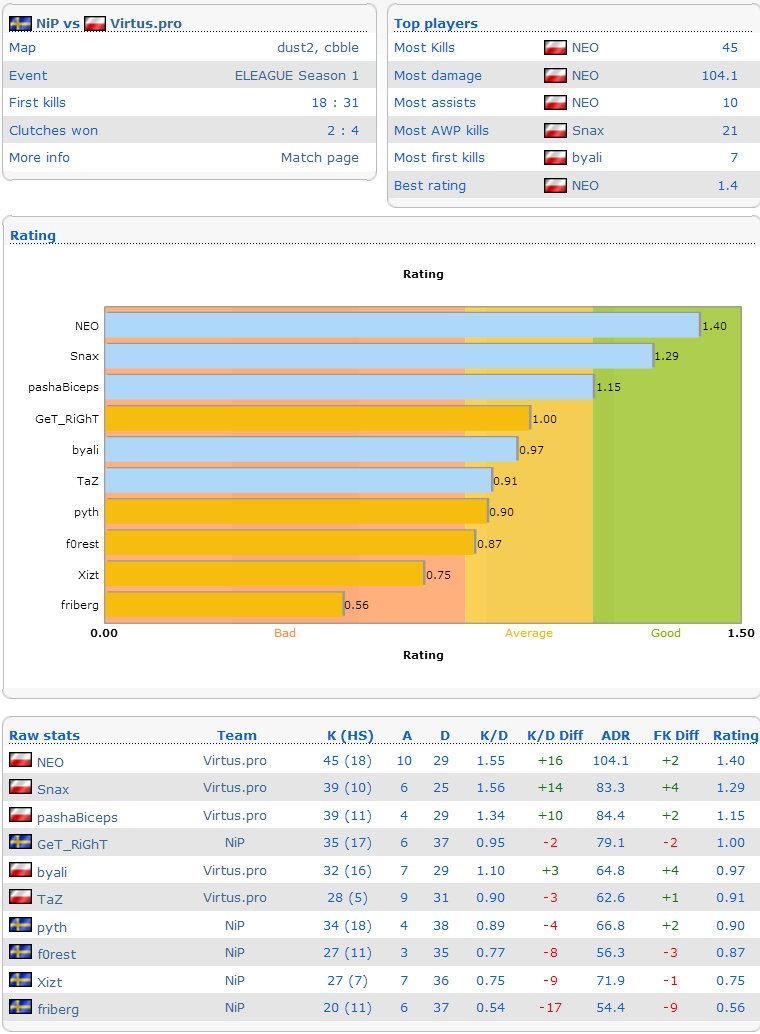Viewport: 760px width, 1034px height.
Task: Open NEO's profile in Most Kills row
Action: (x=585, y=47)
